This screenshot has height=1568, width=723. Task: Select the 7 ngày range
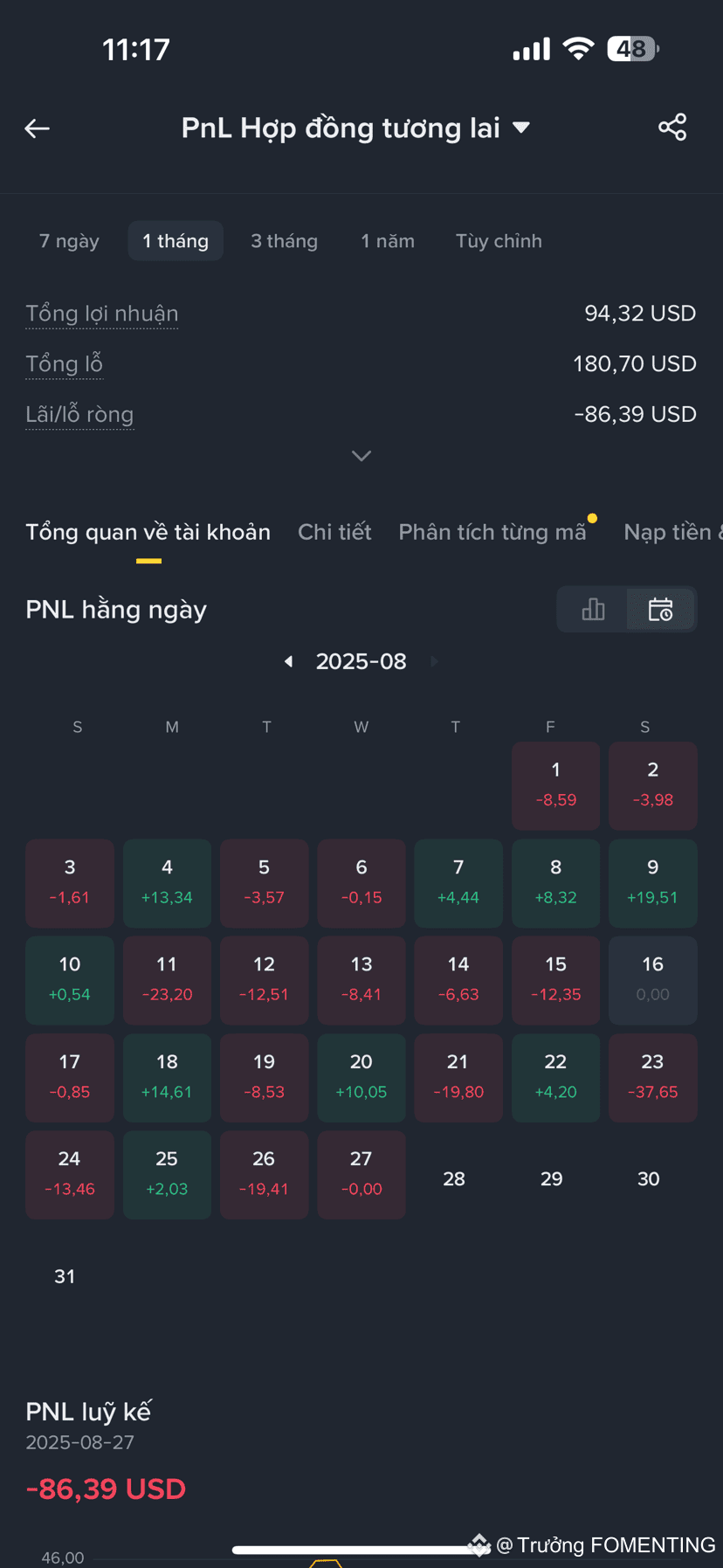pyautogui.click(x=69, y=241)
